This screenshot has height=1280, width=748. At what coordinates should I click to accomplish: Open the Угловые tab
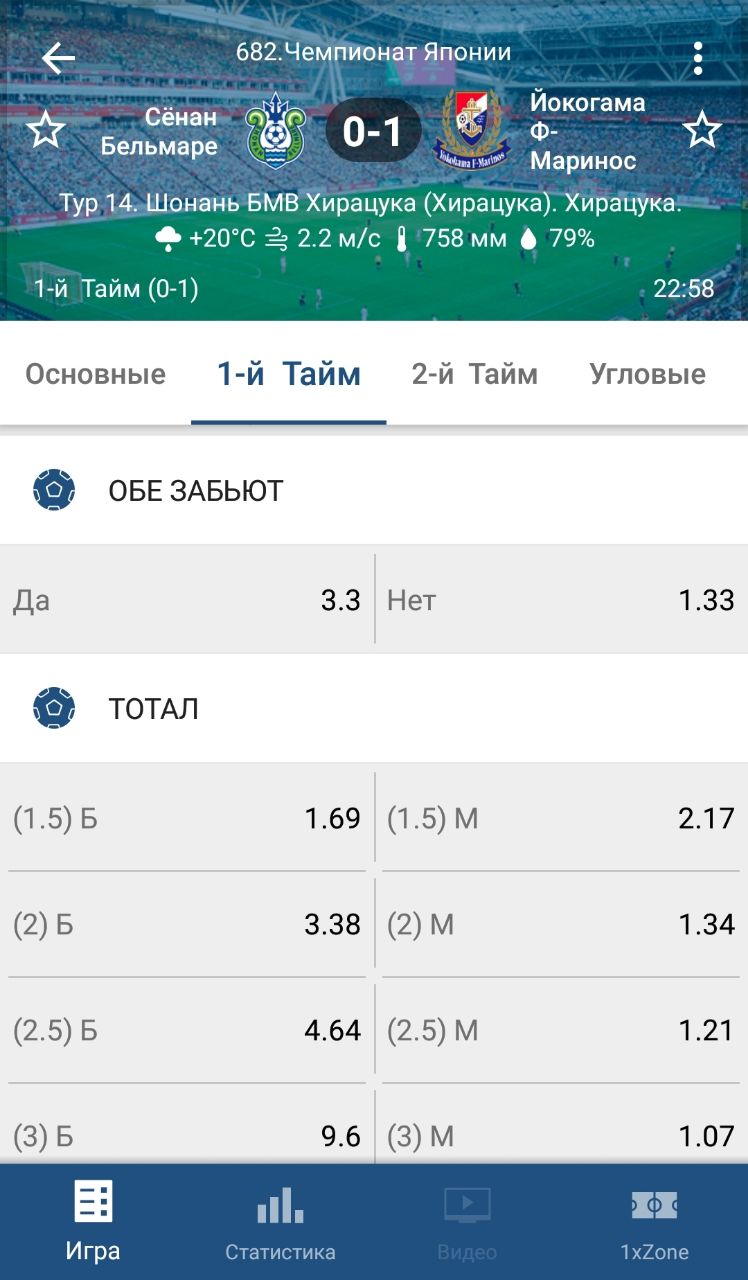click(647, 375)
